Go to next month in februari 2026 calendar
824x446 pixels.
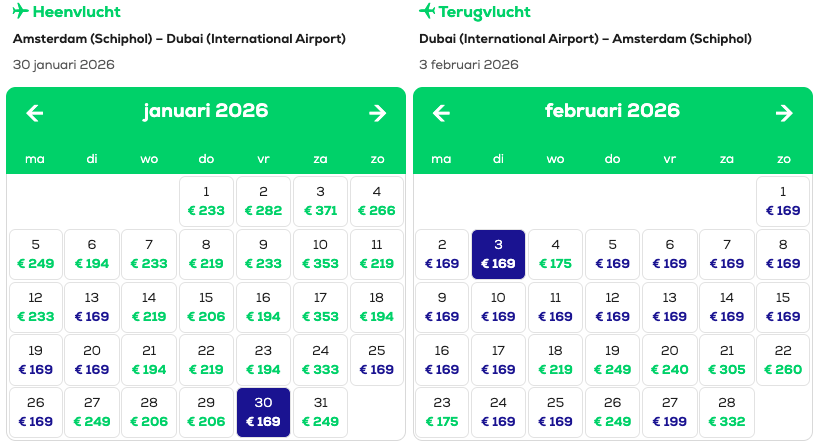click(784, 113)
